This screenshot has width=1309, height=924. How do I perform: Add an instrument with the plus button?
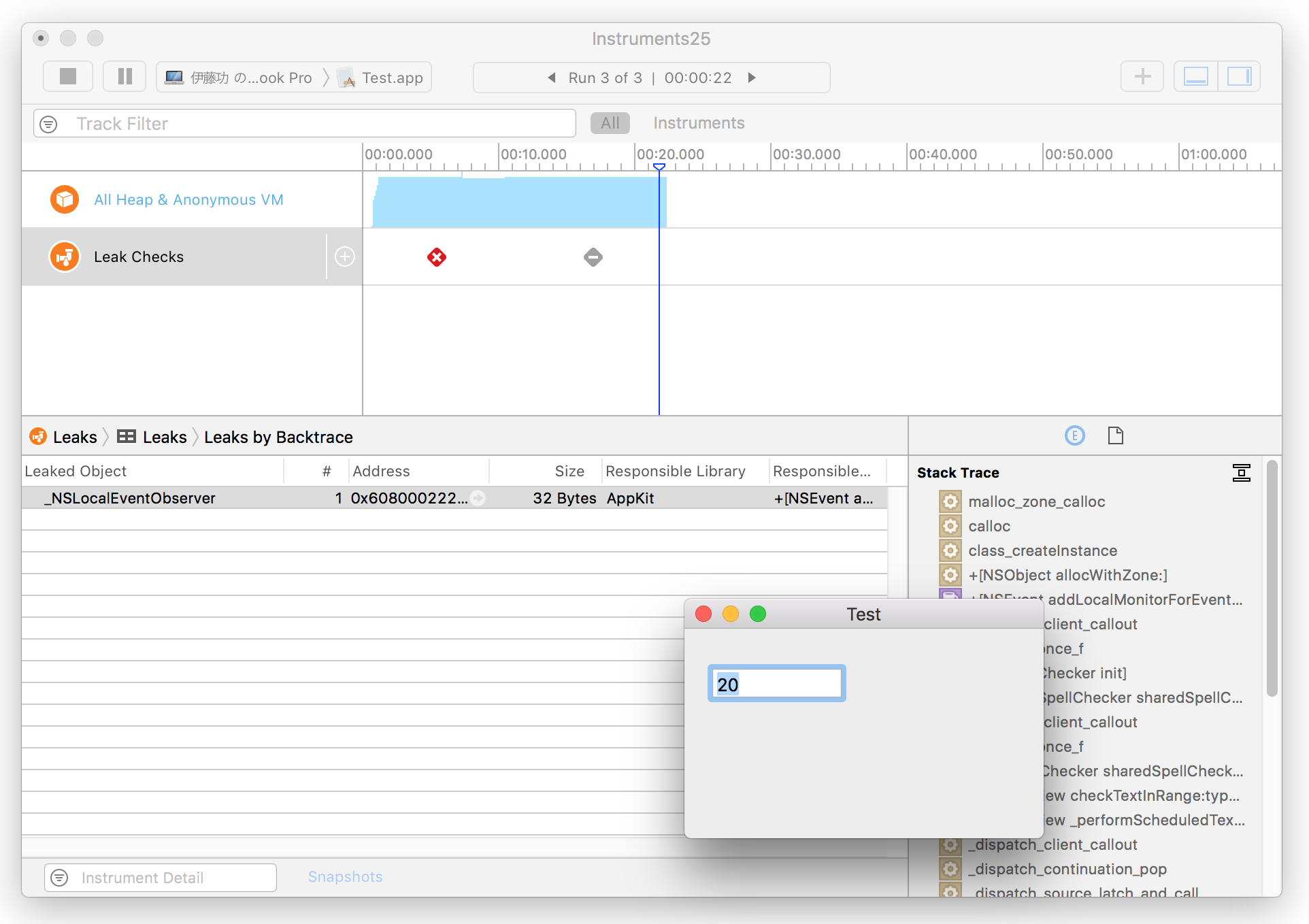click(x=1142, y=76)
